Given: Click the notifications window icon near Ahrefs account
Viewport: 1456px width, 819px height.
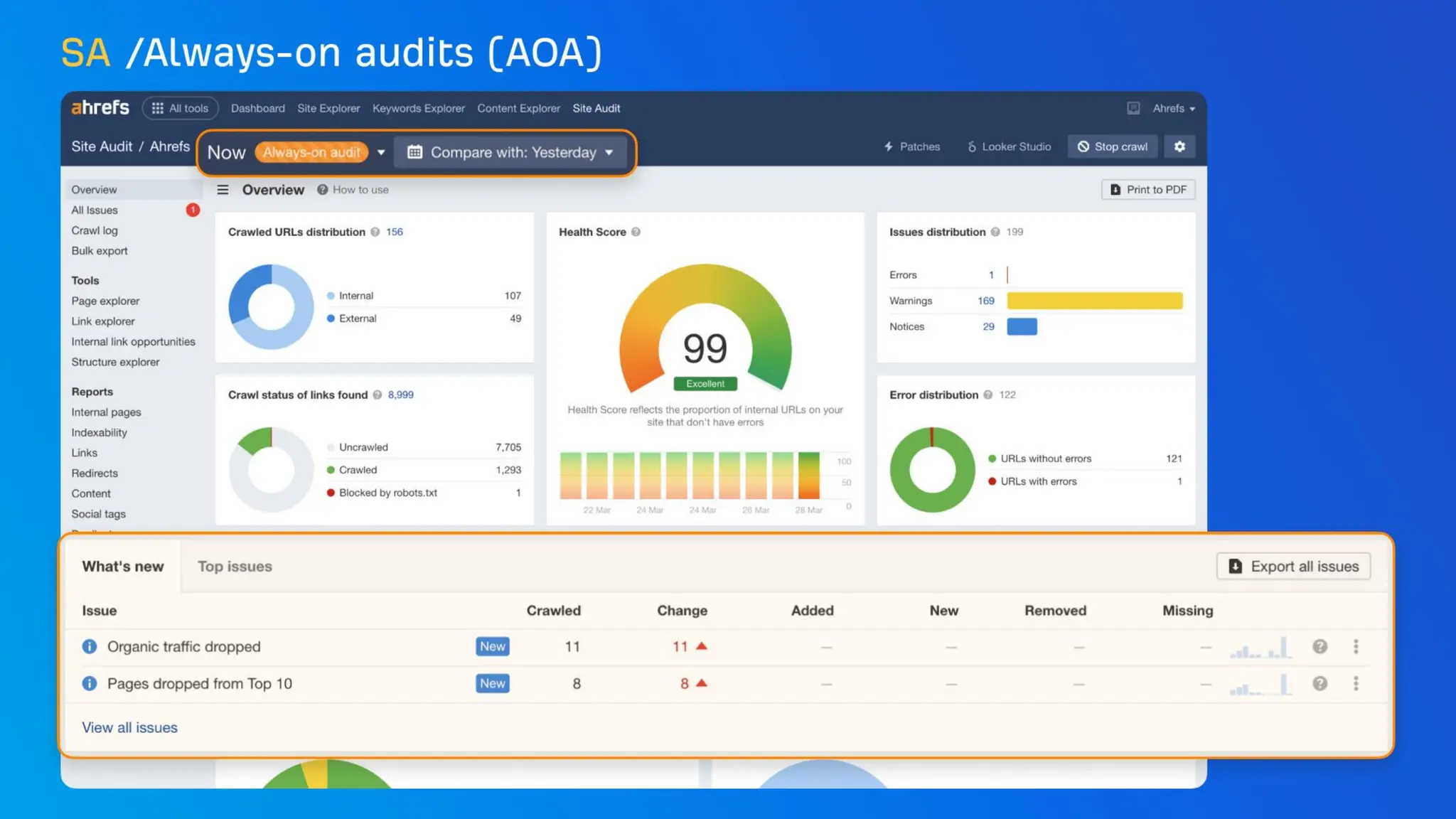Looking at the screenshot, I should click(x=1133, y=108).
